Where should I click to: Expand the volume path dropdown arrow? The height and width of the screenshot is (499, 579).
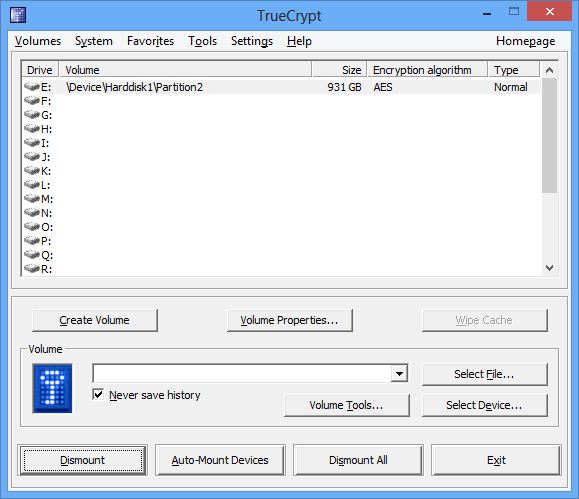tap(399, 374)
